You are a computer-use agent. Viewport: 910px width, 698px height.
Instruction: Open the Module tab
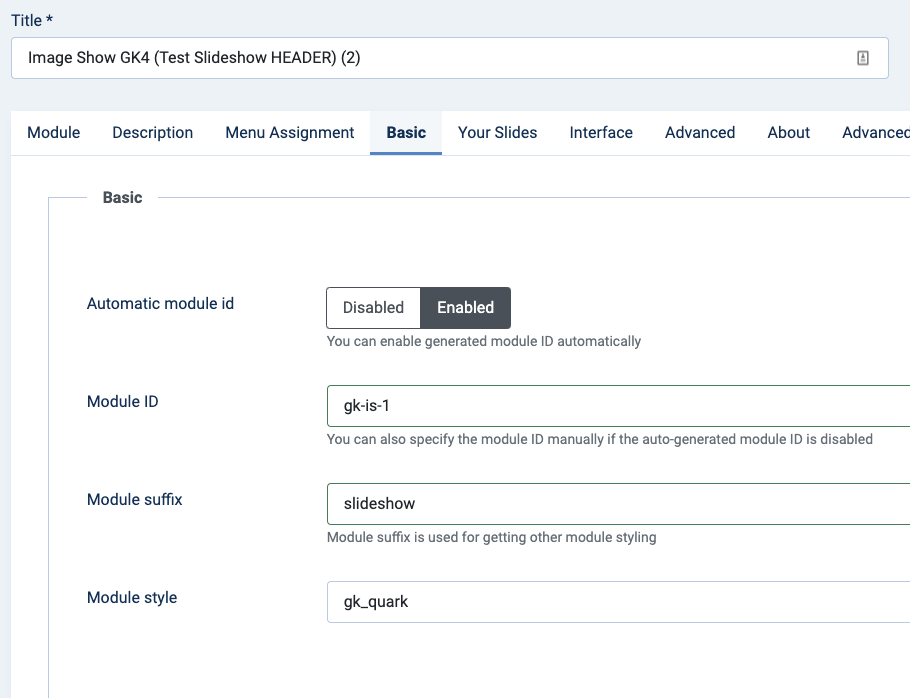pos(54,132)
